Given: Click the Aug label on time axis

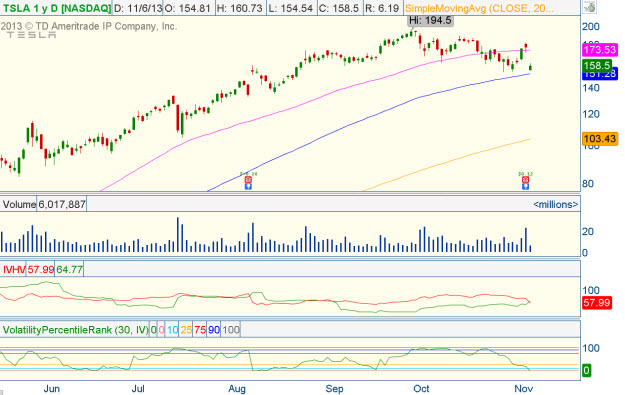Looking at the screenshot, I should coord(237,389).
